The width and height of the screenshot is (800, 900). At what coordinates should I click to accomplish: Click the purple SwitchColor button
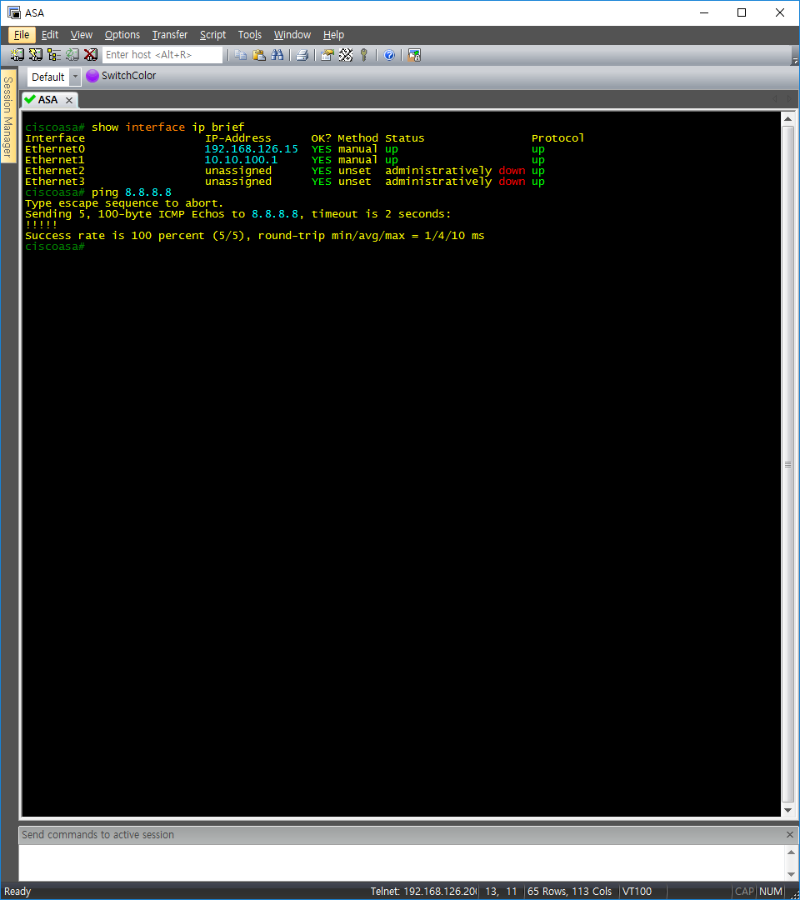click(121, 76)
